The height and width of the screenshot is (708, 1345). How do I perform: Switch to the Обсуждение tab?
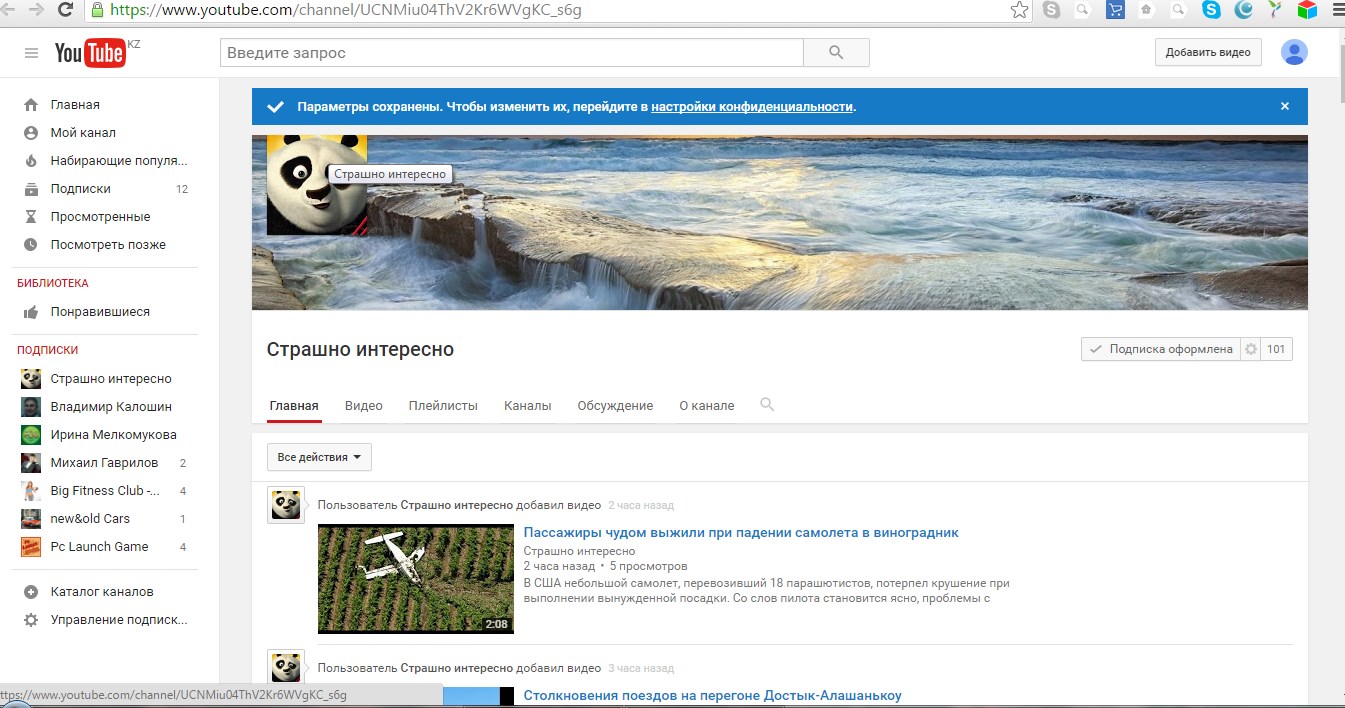[x=615, y=406]
